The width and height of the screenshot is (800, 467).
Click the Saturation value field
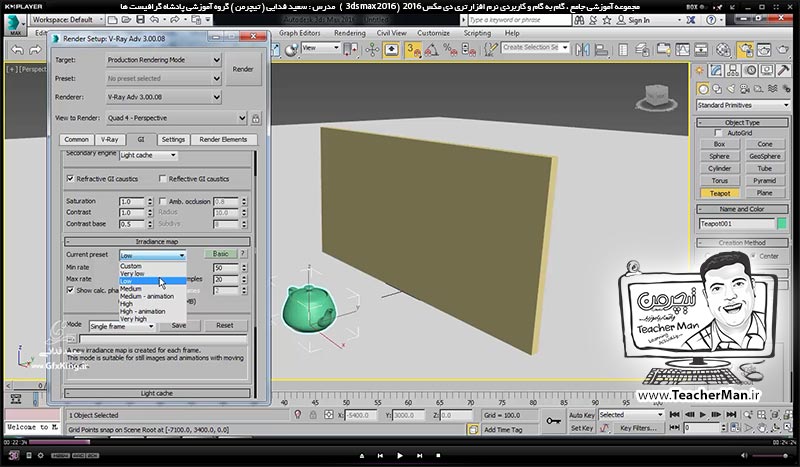pos(132,202)
